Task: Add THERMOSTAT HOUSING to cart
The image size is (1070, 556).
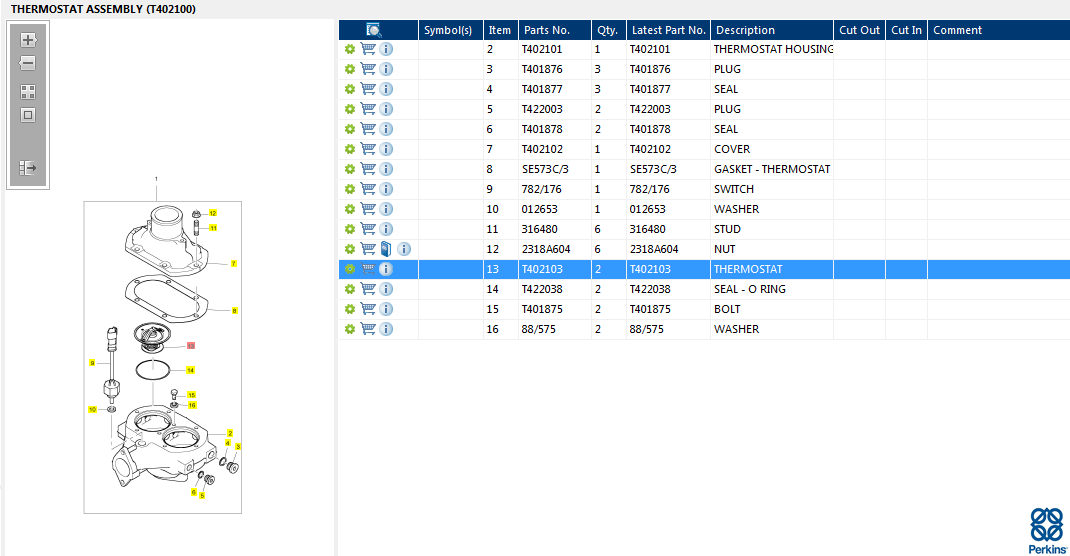Action: coord(368,49)
